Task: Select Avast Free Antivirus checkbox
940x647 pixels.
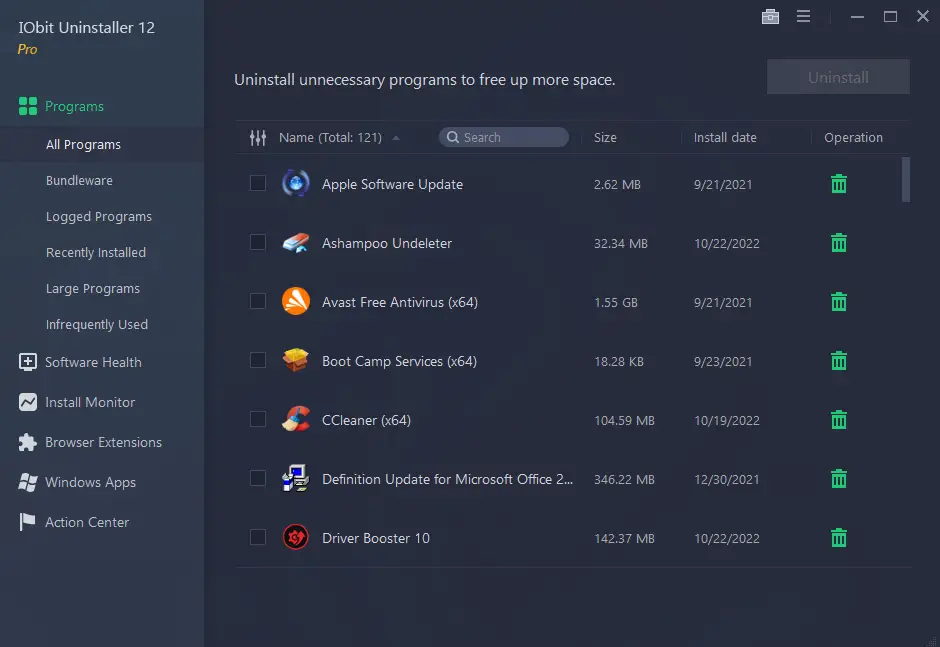Action: (258, 301)
